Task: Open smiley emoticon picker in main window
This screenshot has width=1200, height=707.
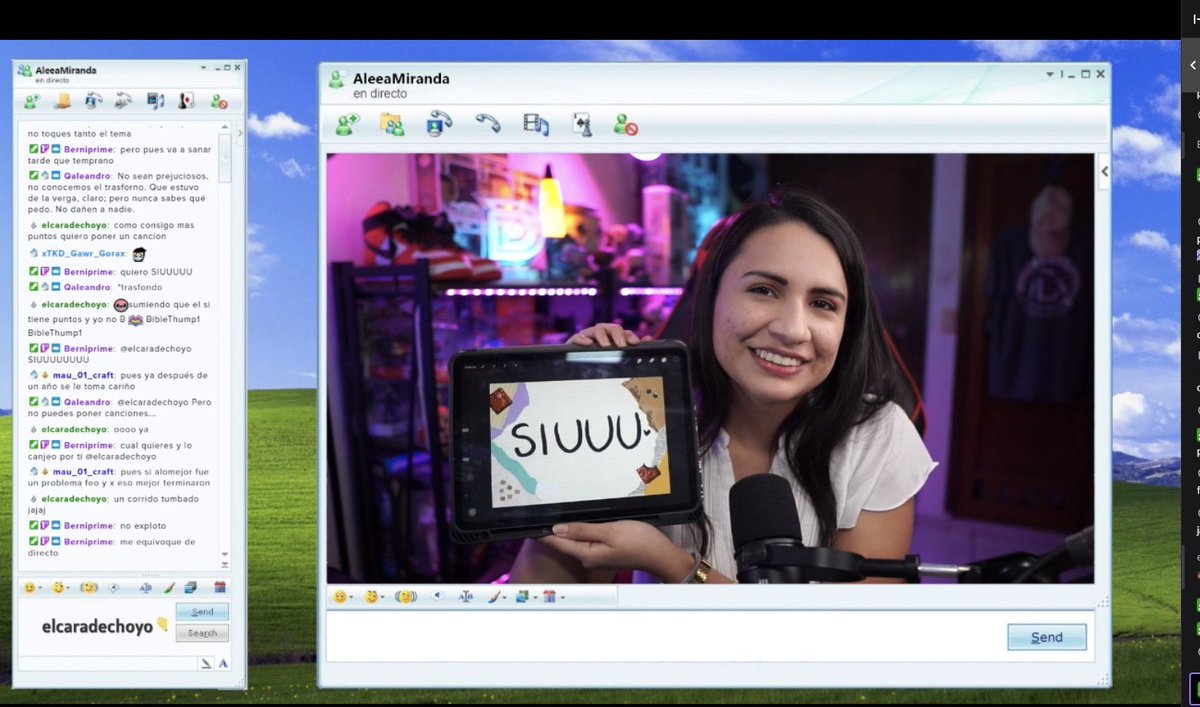Action: point(340,597)
